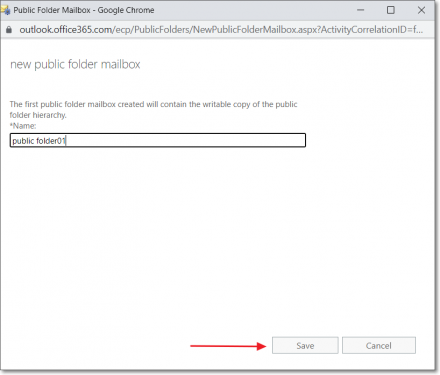440x375 pixels.
Task: Select the outlook.office365.com address bar
Action: click(221, 30)
